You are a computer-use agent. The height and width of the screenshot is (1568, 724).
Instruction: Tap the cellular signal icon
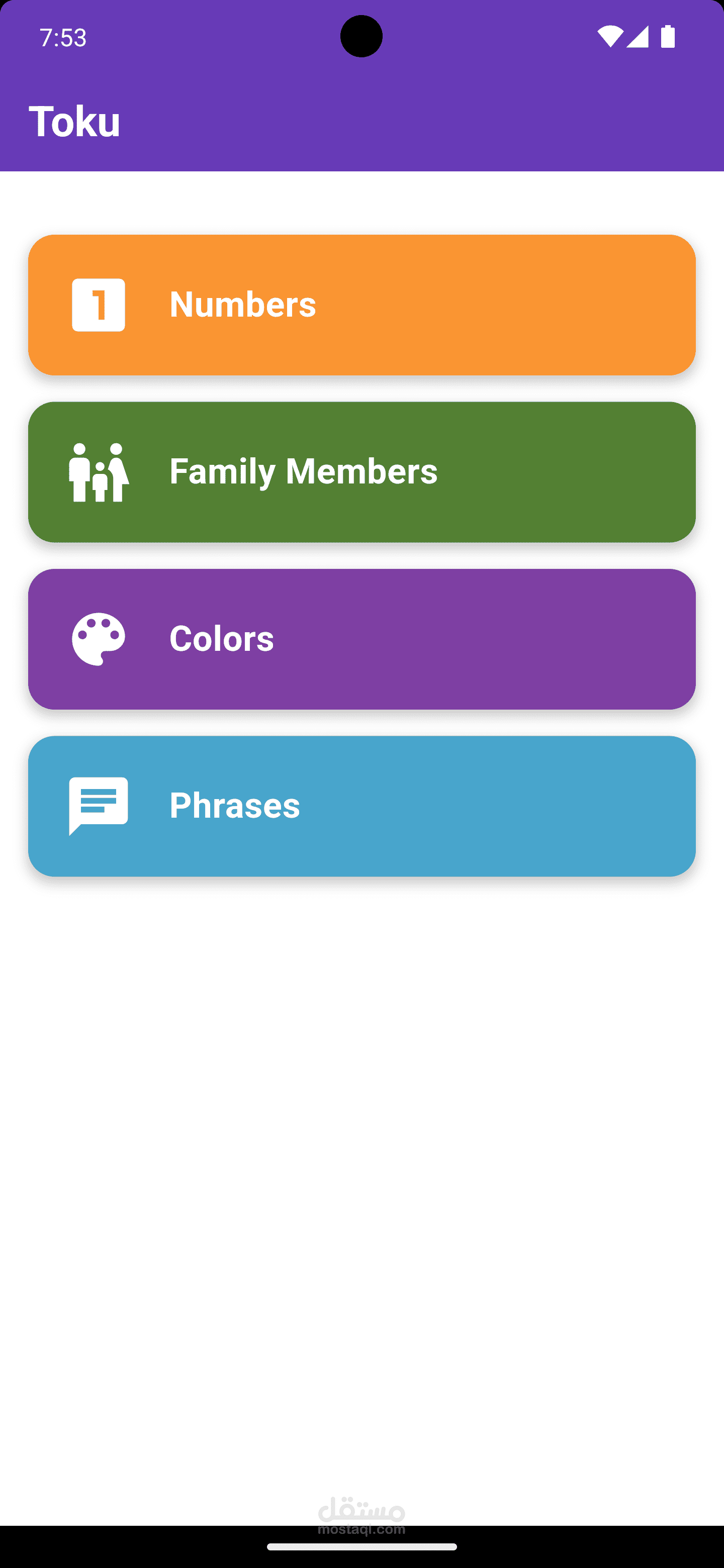point(638,37)
